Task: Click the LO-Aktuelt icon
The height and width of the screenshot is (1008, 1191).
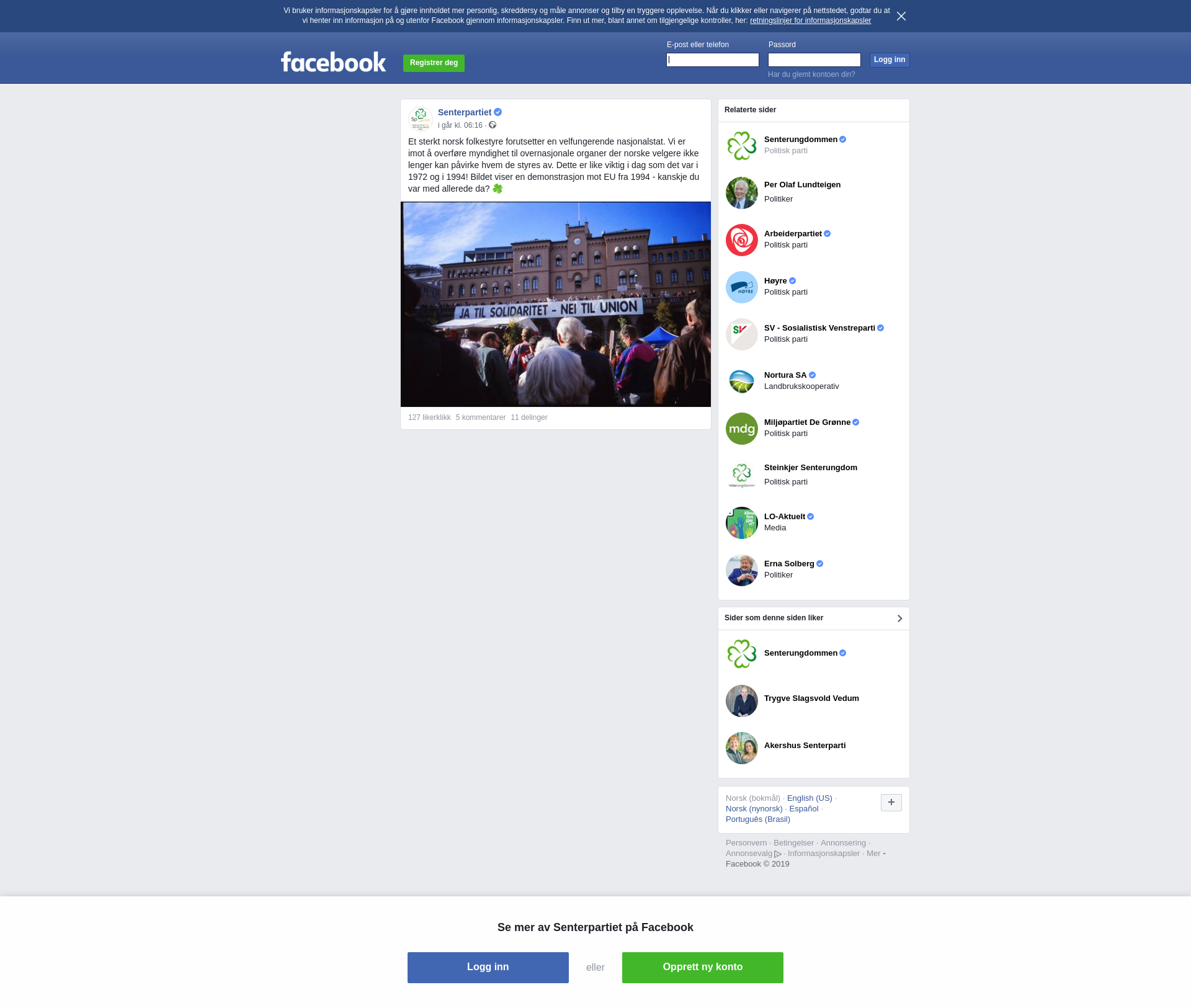Action: point(742,523)
